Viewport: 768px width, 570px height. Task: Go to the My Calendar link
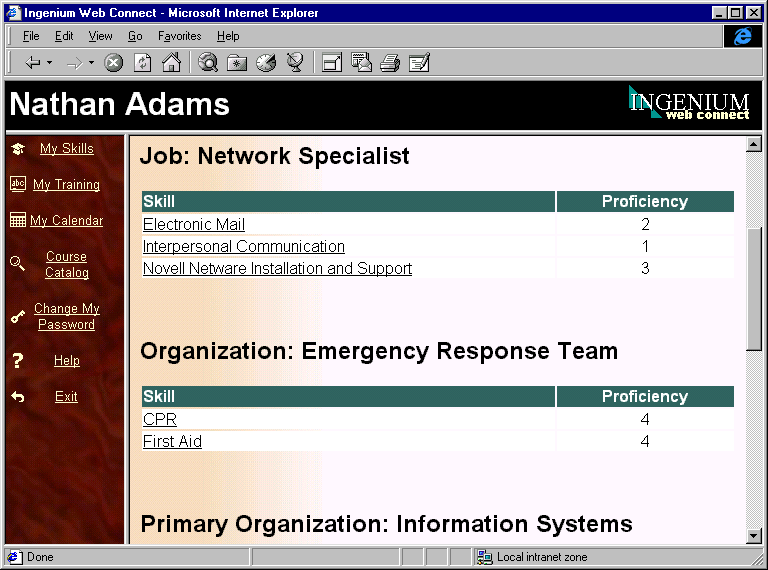[x=66, y=221]
